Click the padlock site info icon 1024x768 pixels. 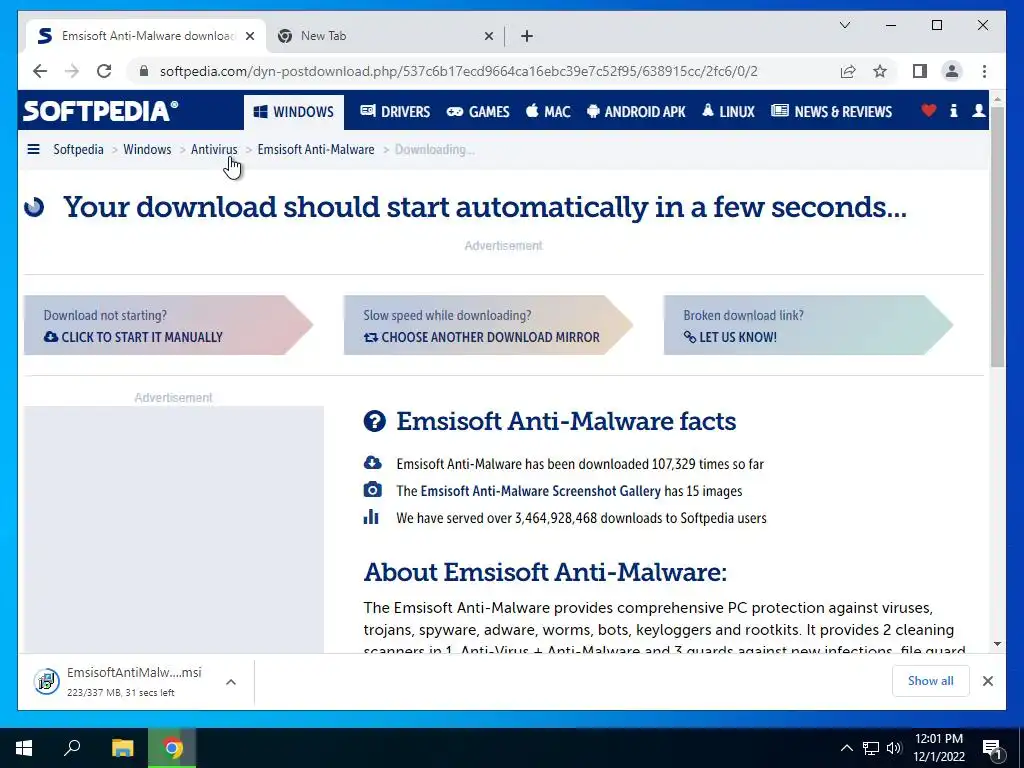[144, 71]
